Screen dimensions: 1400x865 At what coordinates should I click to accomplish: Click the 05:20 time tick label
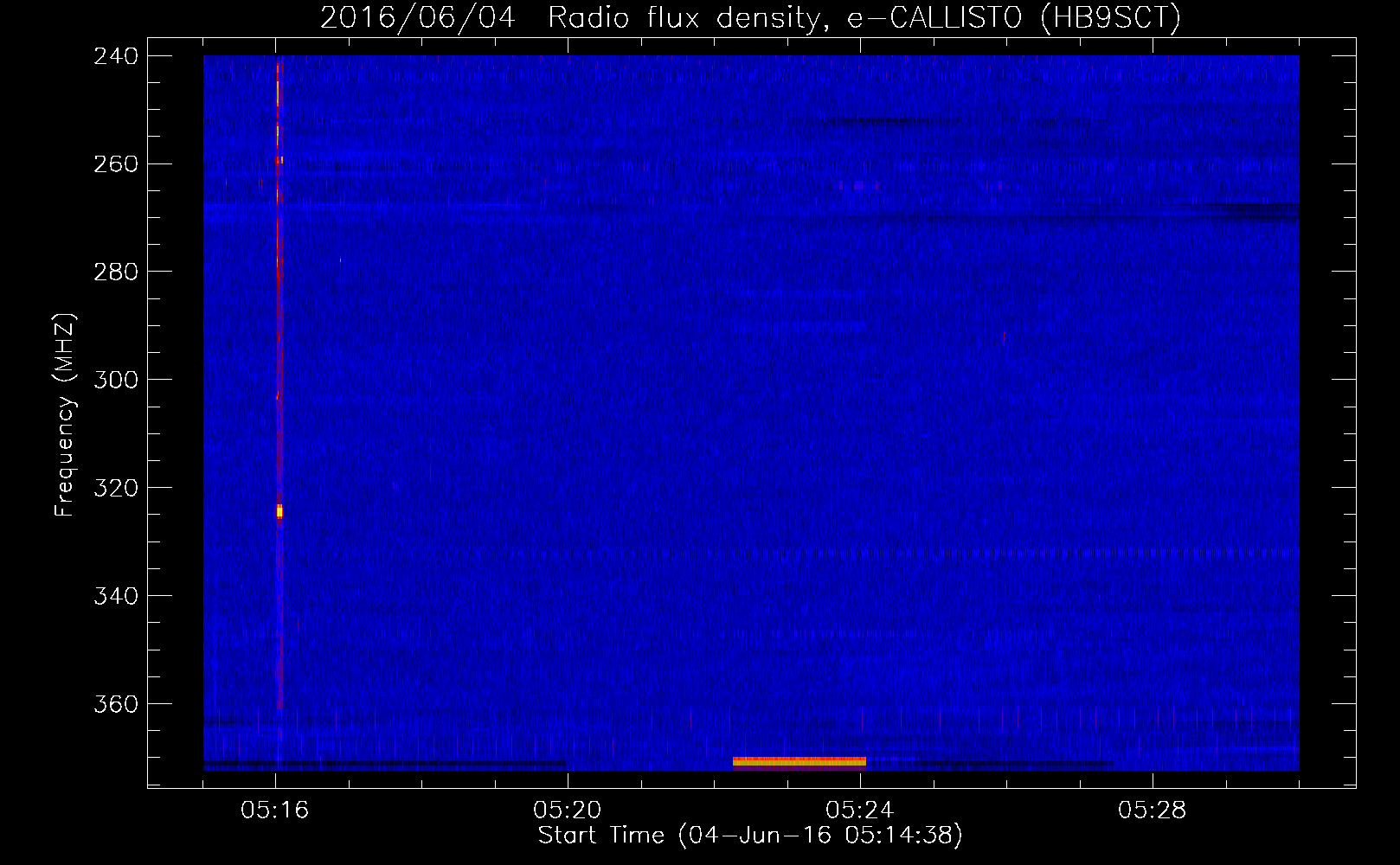[568, 811]
